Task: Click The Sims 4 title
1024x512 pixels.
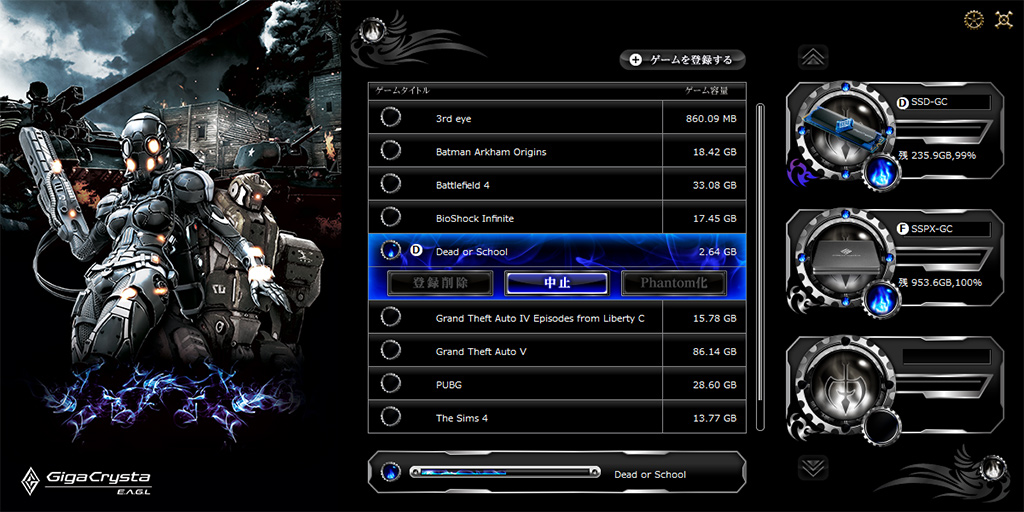Action: (x=462, y=418)
